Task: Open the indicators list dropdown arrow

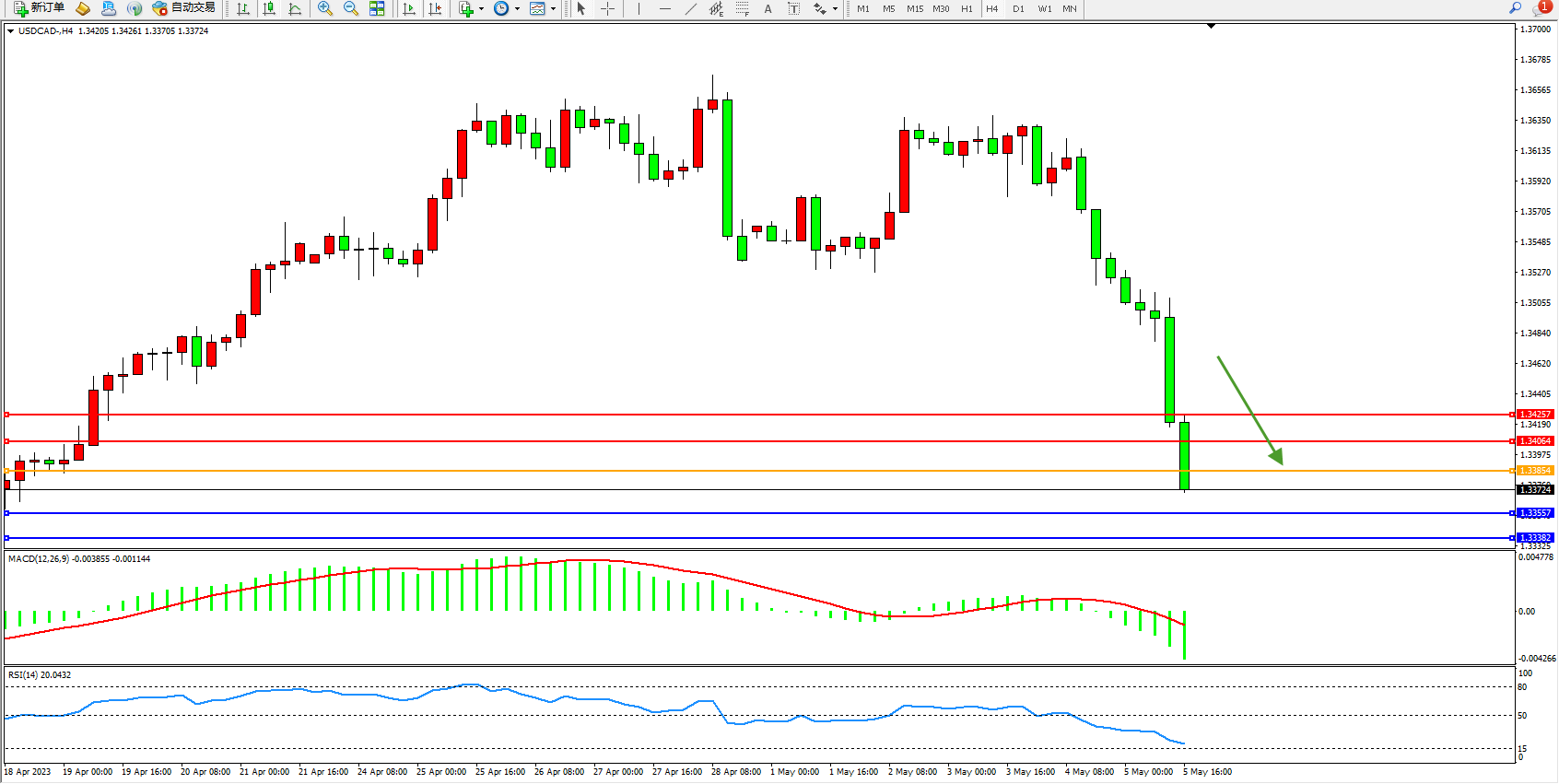Action: [481, 9]
